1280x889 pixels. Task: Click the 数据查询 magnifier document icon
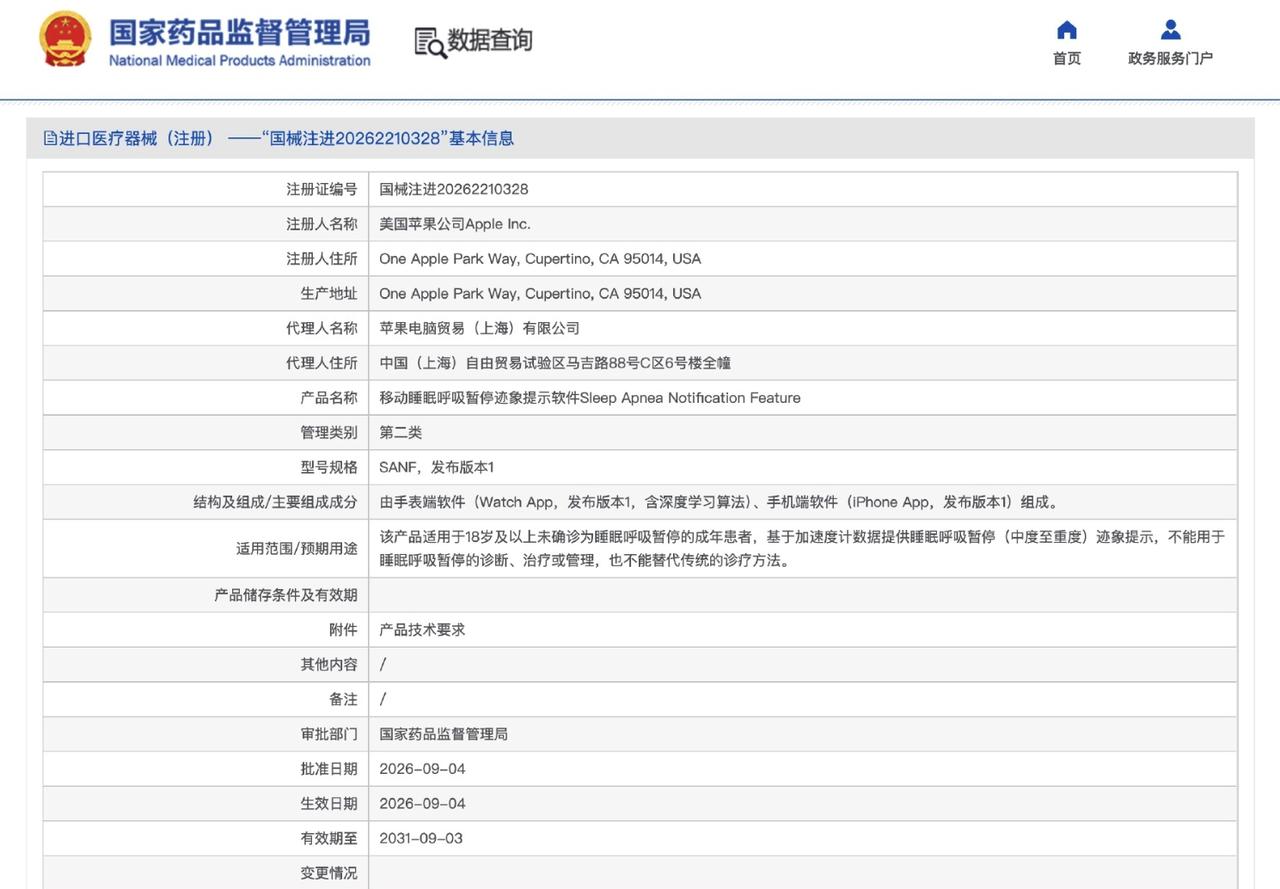[430, 42]
